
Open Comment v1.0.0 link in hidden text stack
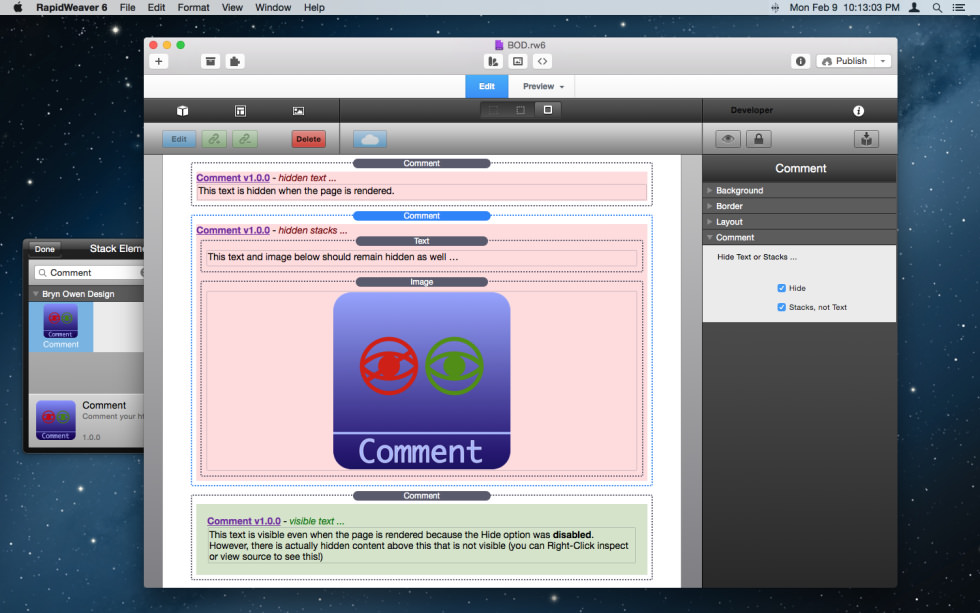[233, 177]
